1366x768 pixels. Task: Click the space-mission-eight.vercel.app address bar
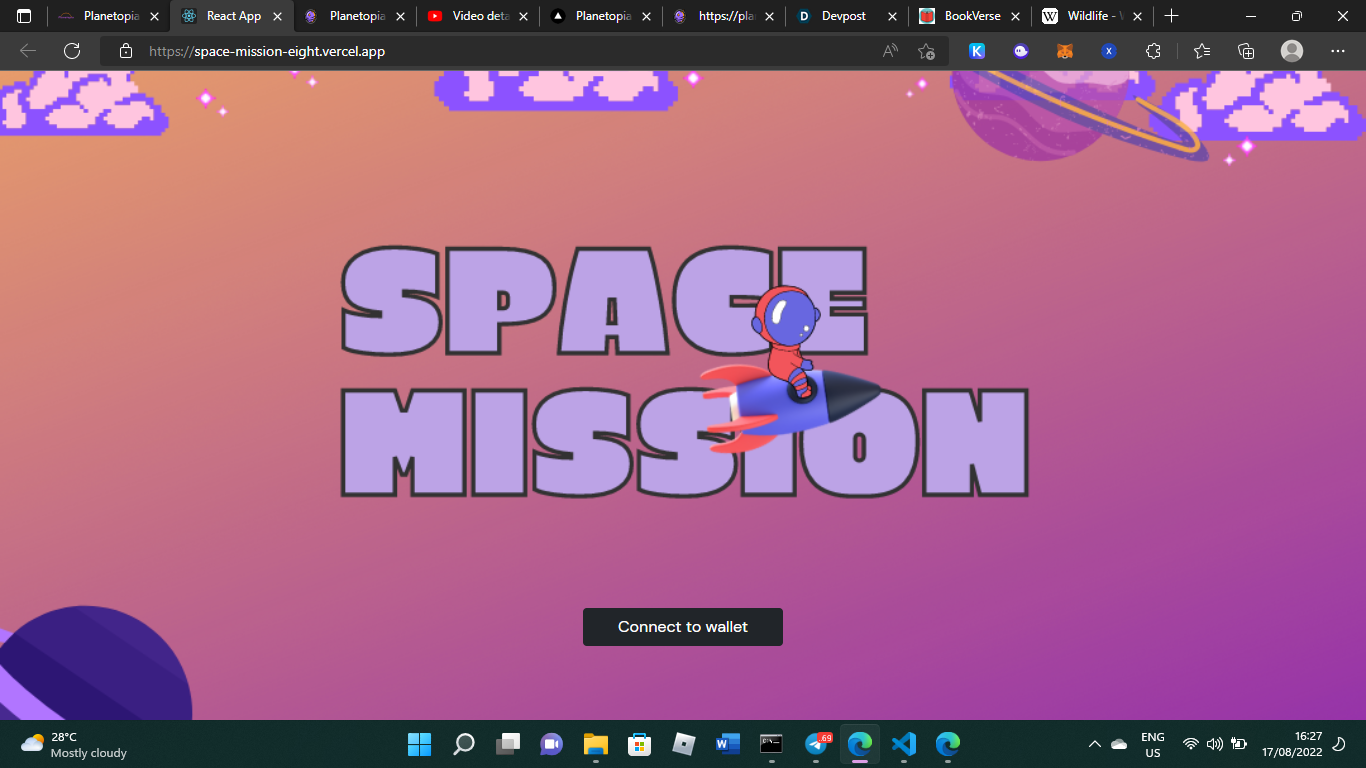click(524, 51)
